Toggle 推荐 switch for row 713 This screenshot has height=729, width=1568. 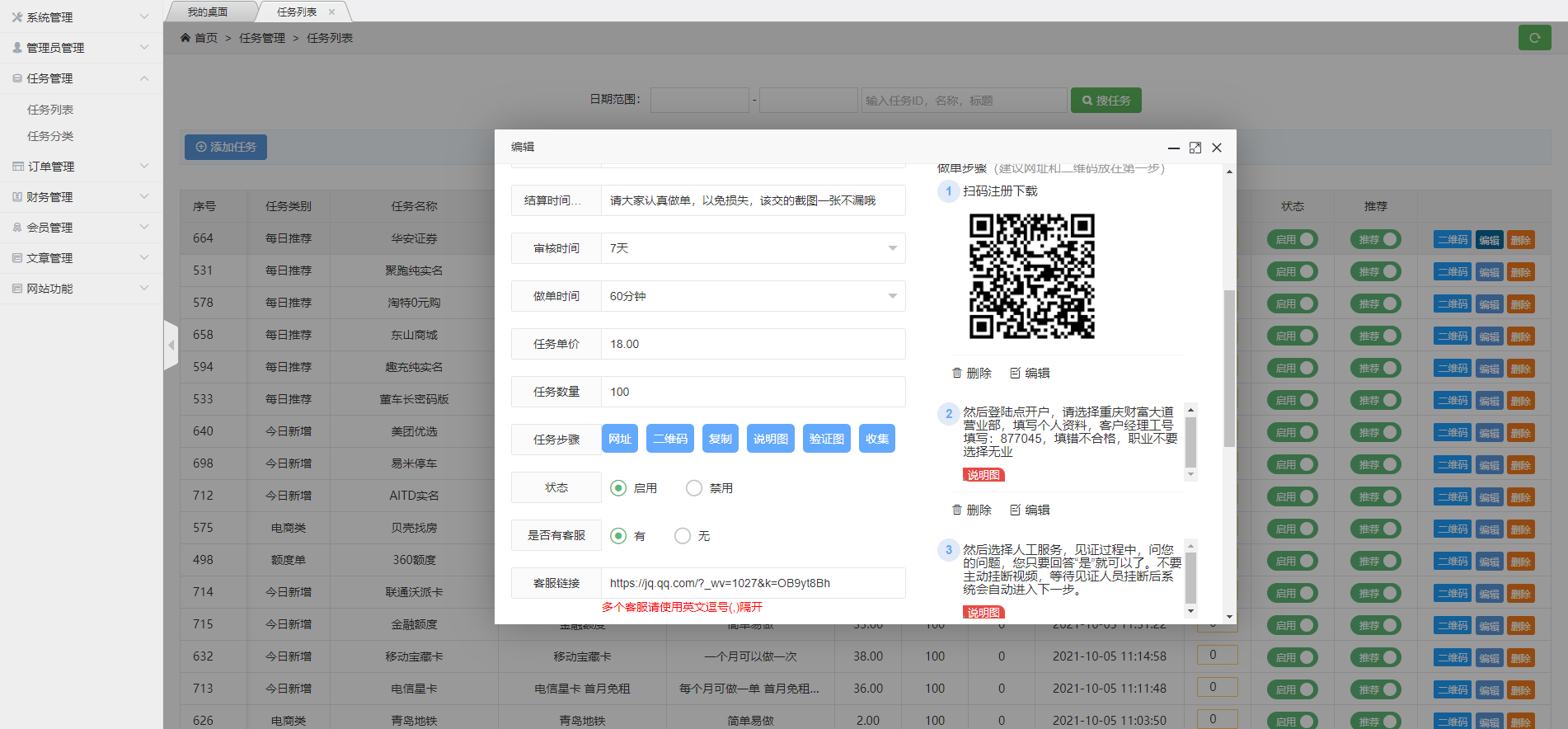pos(1376,689)
